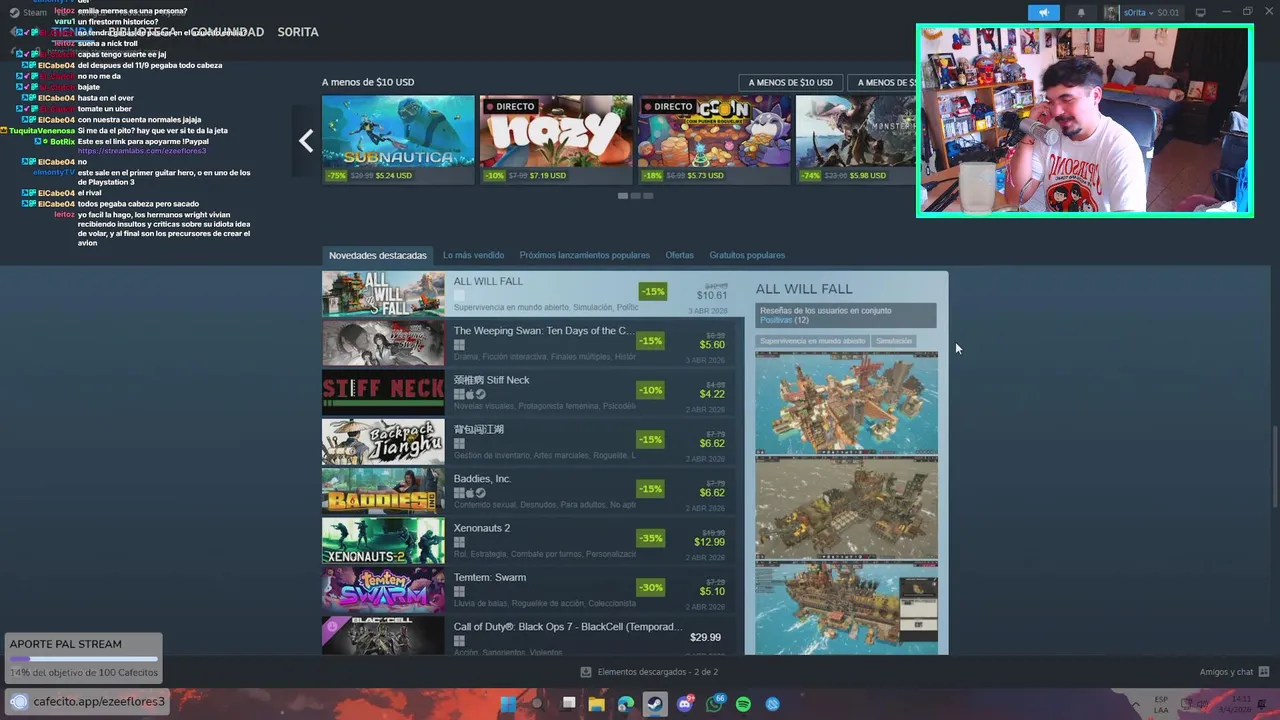Switch to Lo más vendido tab
This screenshot has height=720, width=1280.
[474, 255]
